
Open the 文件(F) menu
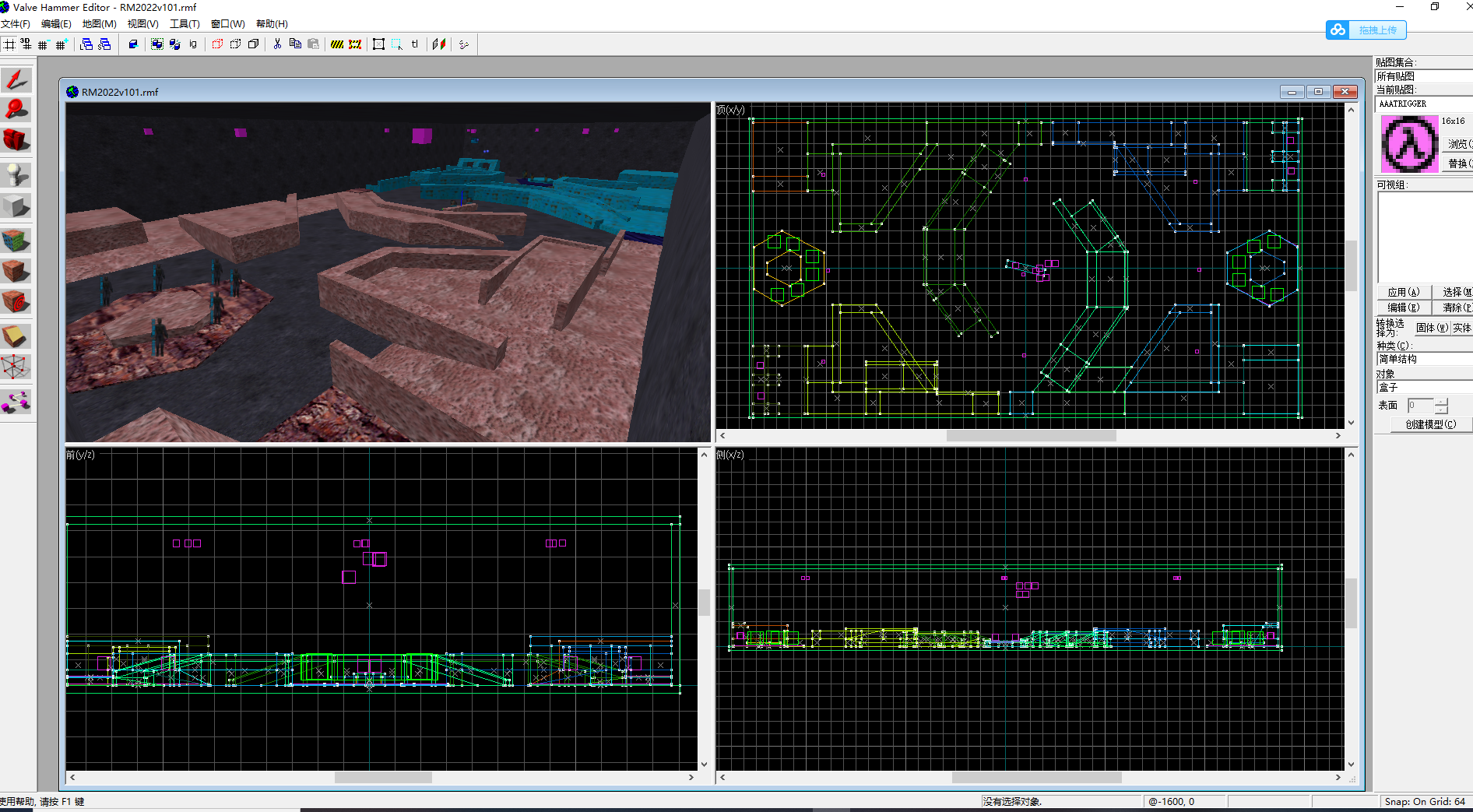pyautogui.click(x=16, y=24)
